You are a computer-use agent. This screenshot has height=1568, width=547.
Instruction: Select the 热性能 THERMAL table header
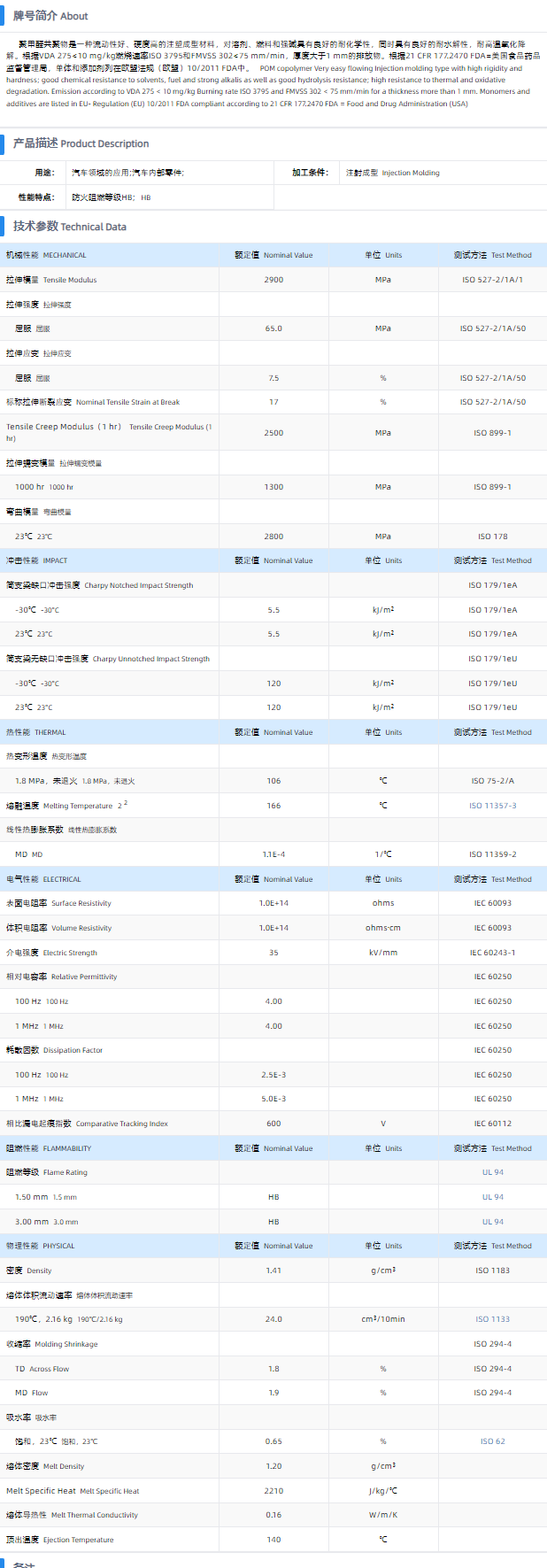click(x=35, y=732)
